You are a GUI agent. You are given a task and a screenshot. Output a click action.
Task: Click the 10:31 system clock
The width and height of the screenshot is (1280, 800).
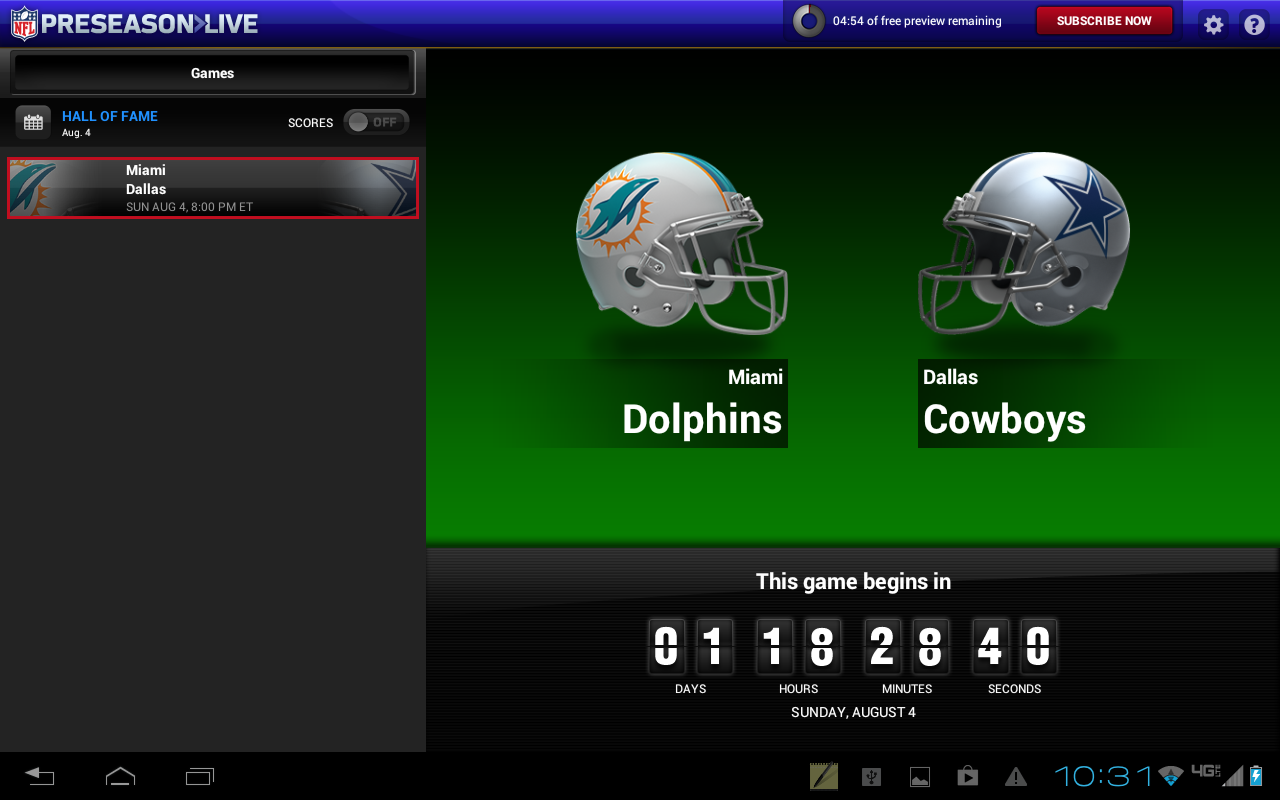1104,776
